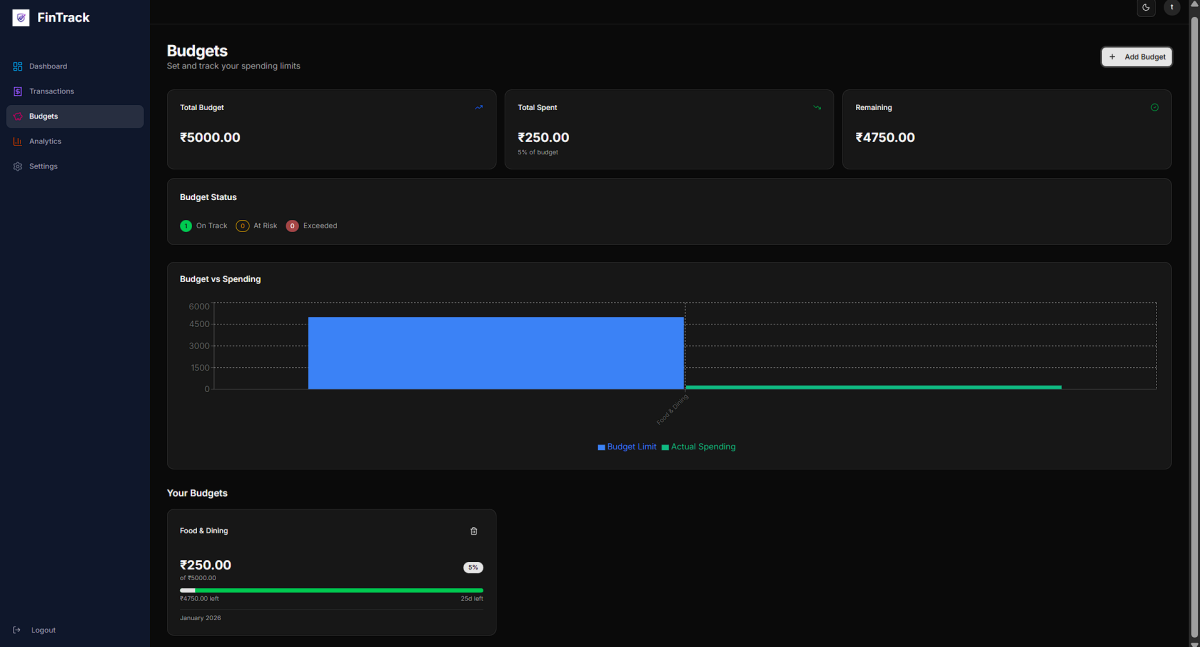
Task: Click the On Track status badge
Action: (x=204, y=226)
